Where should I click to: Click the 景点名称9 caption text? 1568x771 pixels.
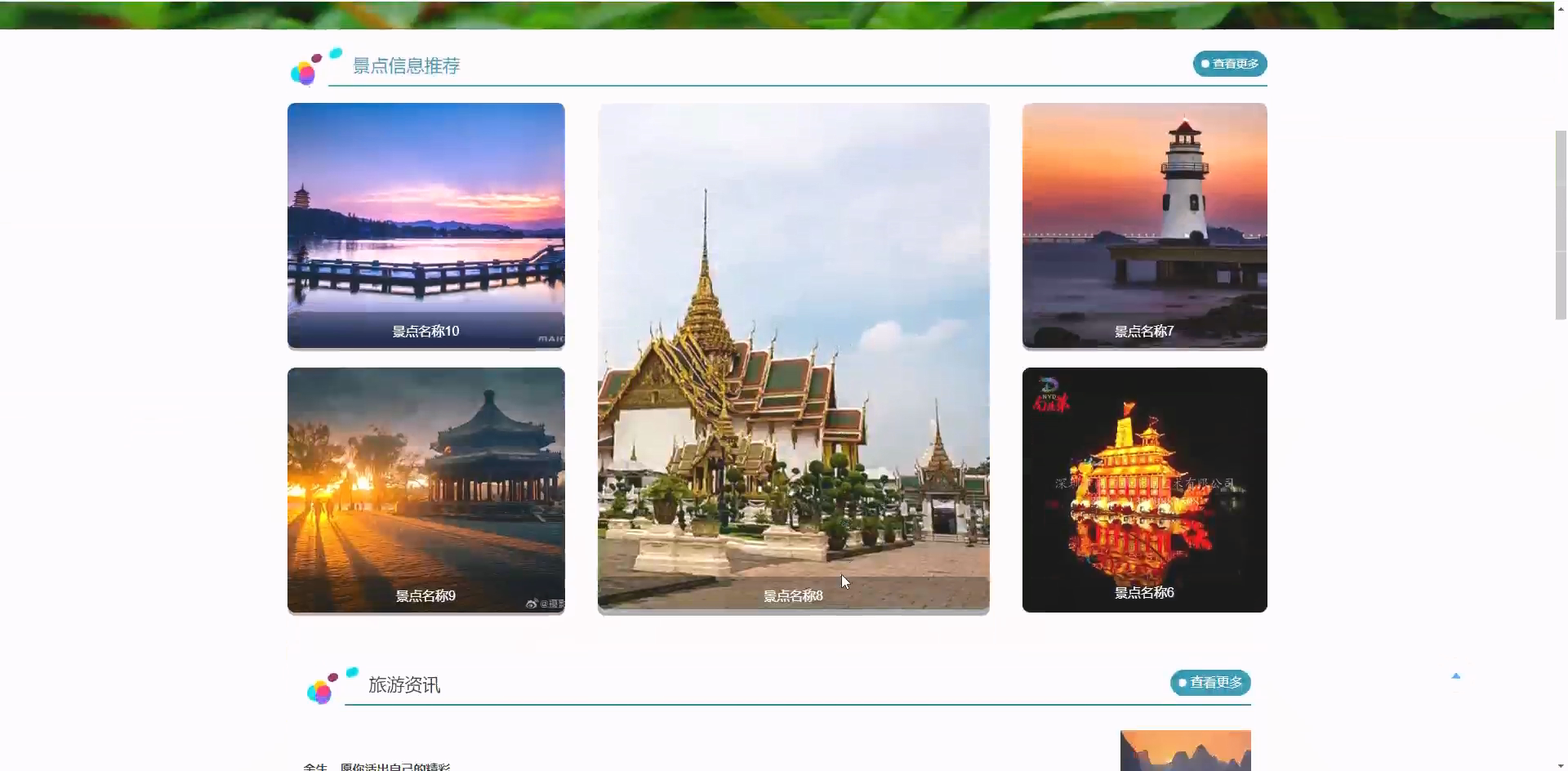point(425,595)
